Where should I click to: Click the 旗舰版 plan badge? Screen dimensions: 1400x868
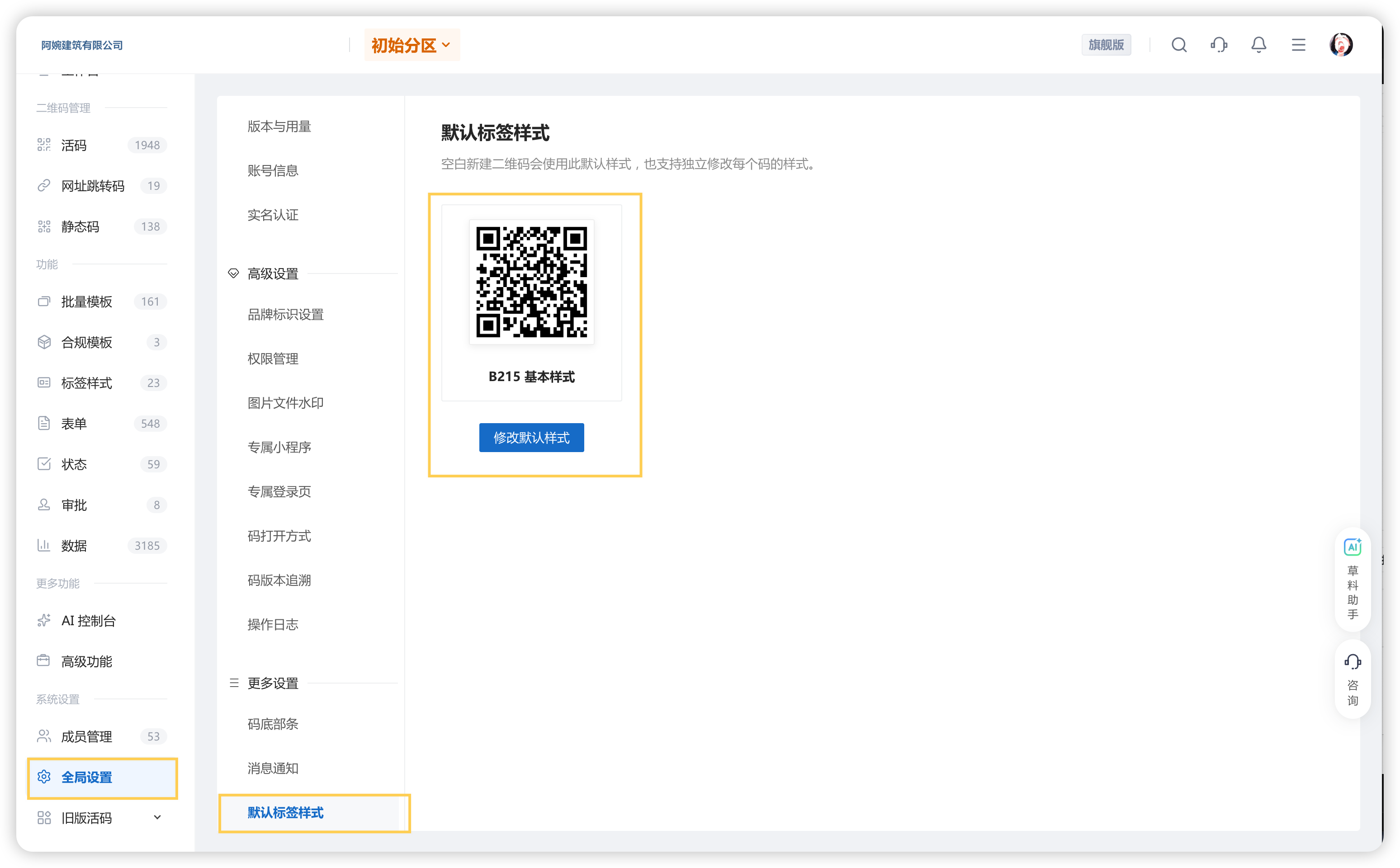[x=1106, y=45]
